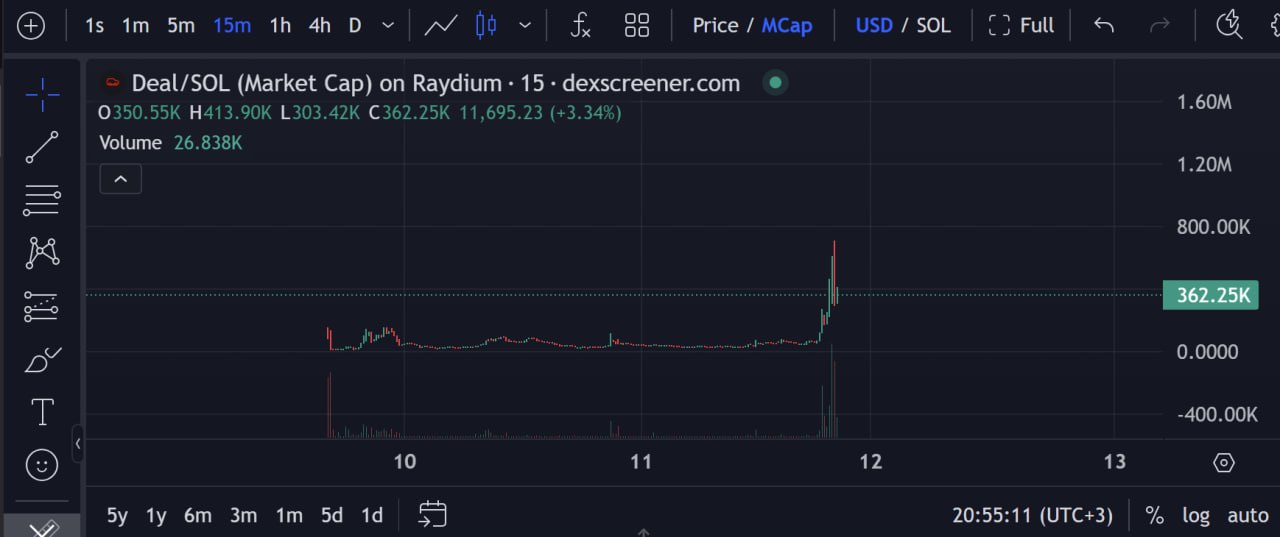Set denomination to USD

click(874, 25)
